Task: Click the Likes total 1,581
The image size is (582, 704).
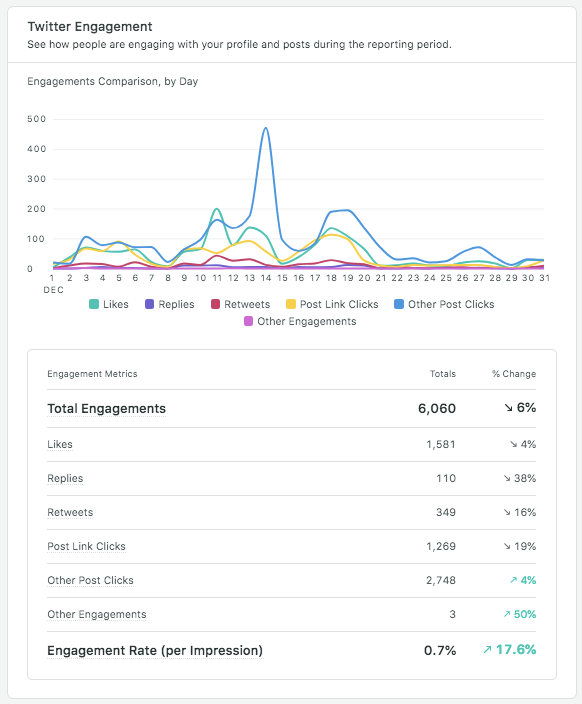Action: [441, 444]
